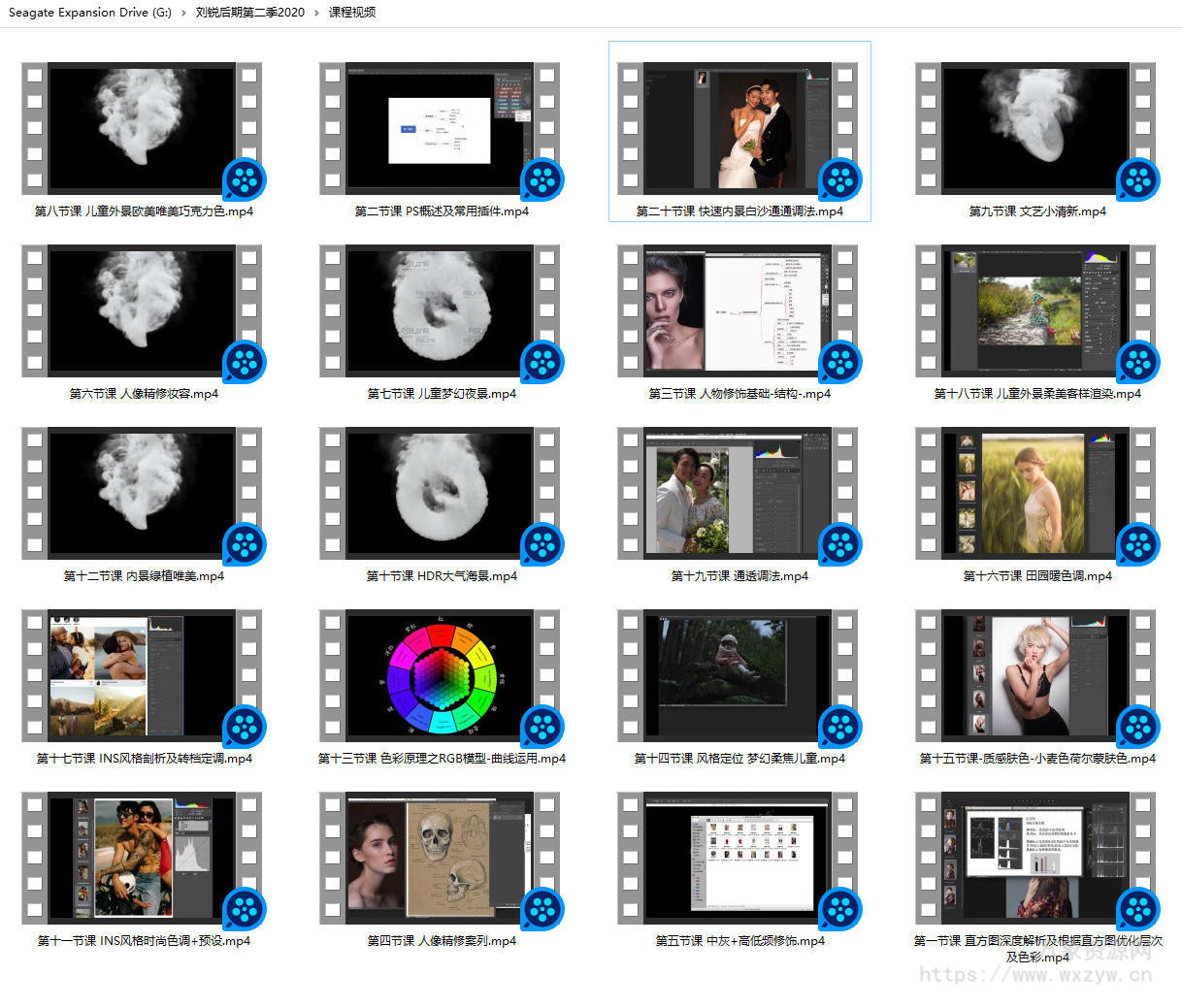Select the RGB color wheel video thumbnail
Viewport: 1182px width, 1008px height.
(x=440, y=675)
